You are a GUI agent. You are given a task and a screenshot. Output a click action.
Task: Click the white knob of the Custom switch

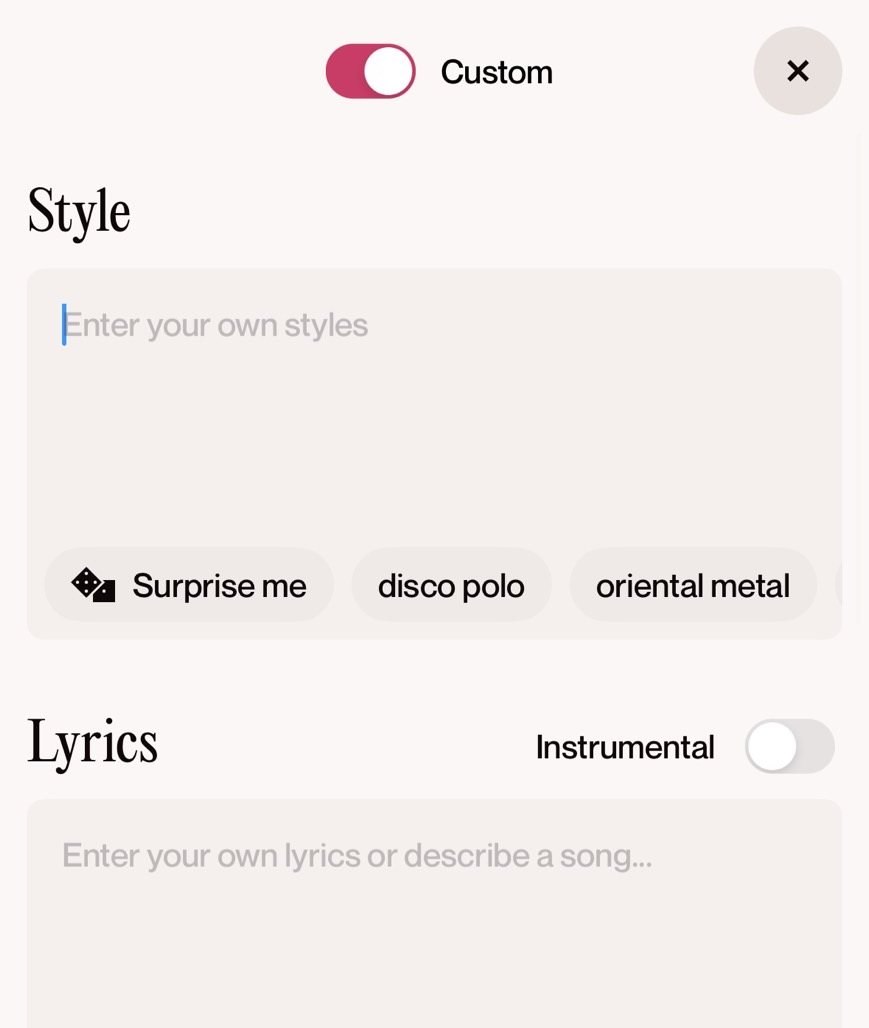(x=388, y=71)
